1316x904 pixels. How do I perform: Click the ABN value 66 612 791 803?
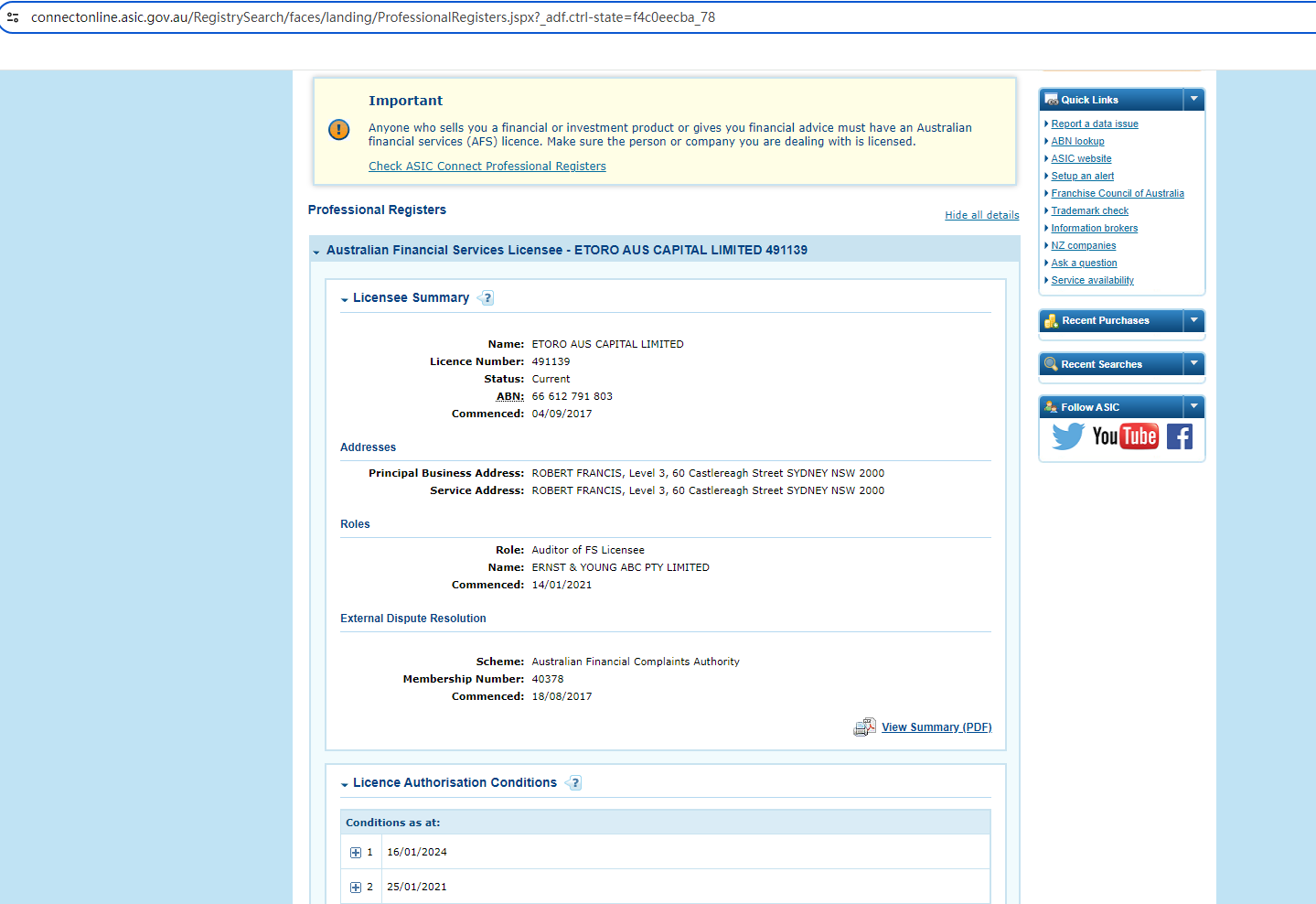coord(572,396)
